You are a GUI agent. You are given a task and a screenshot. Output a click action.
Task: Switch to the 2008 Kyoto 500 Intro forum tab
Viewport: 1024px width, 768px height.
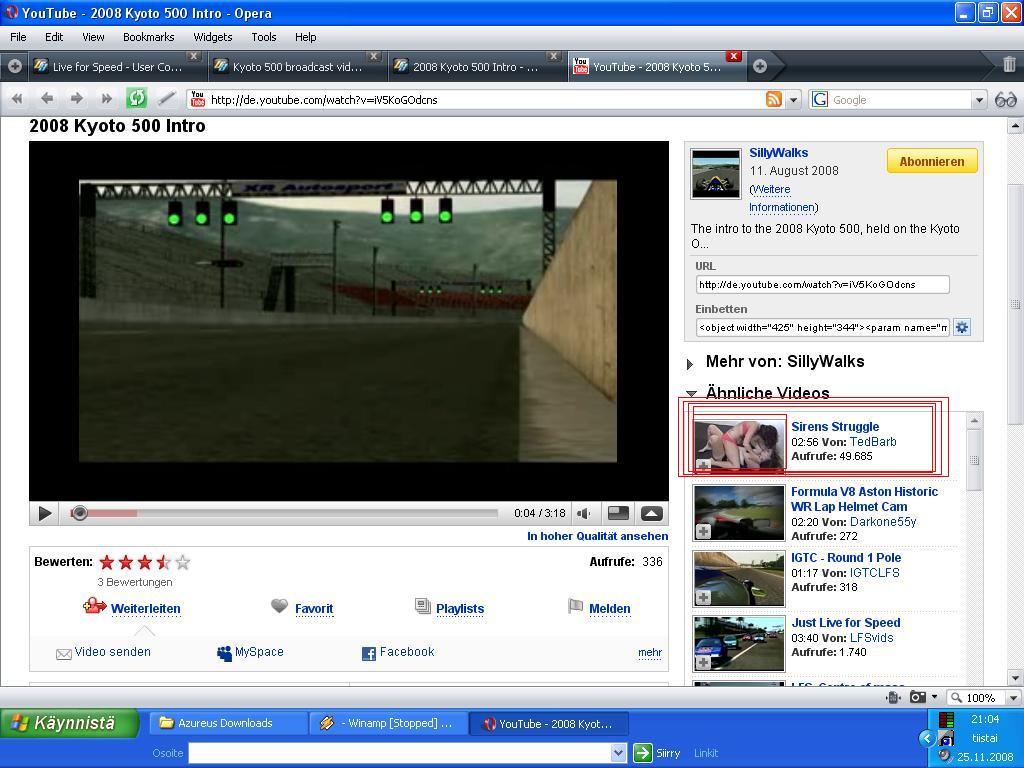point(477,67)
